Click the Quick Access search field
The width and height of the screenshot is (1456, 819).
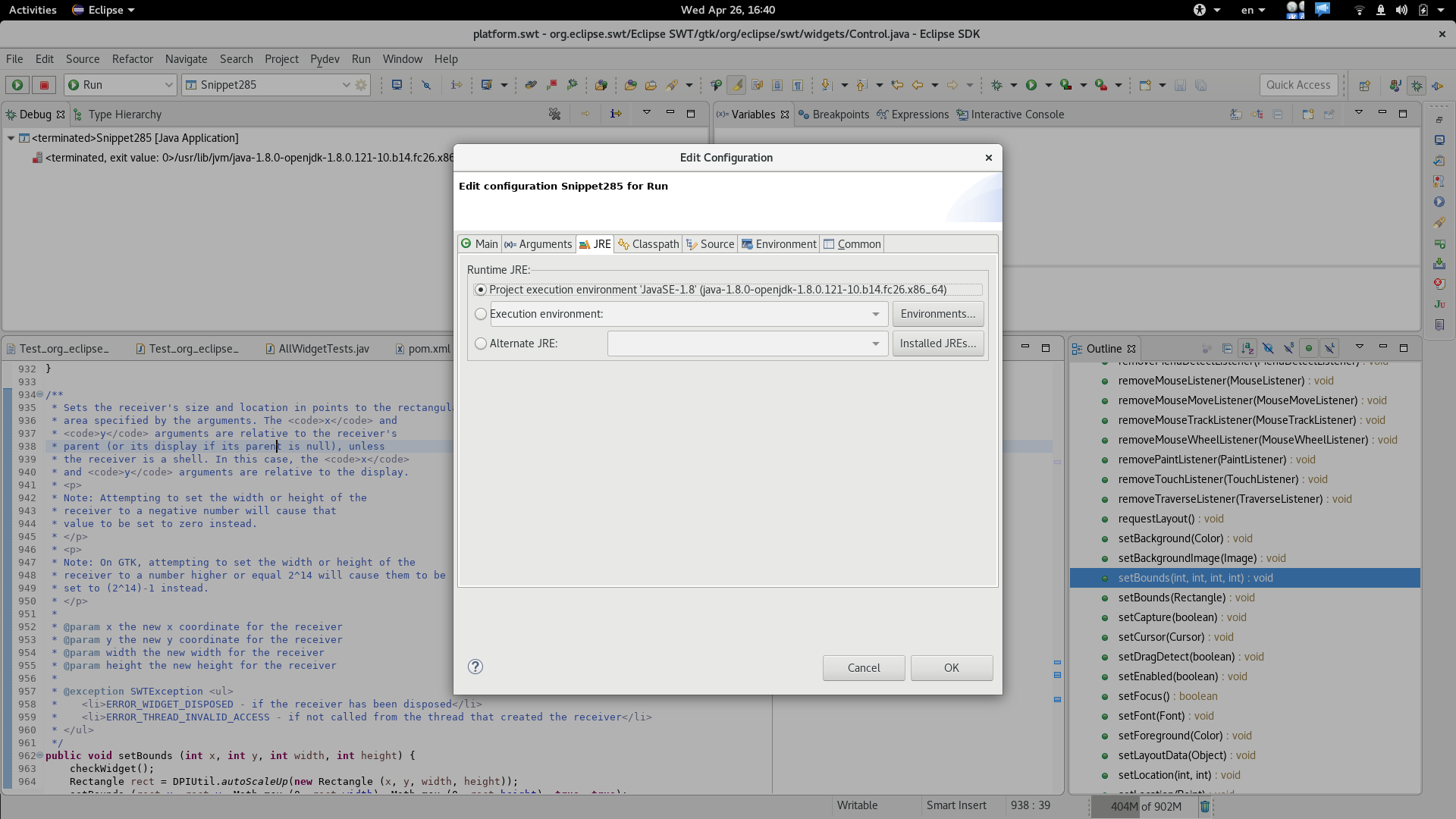pos(1298,85)
